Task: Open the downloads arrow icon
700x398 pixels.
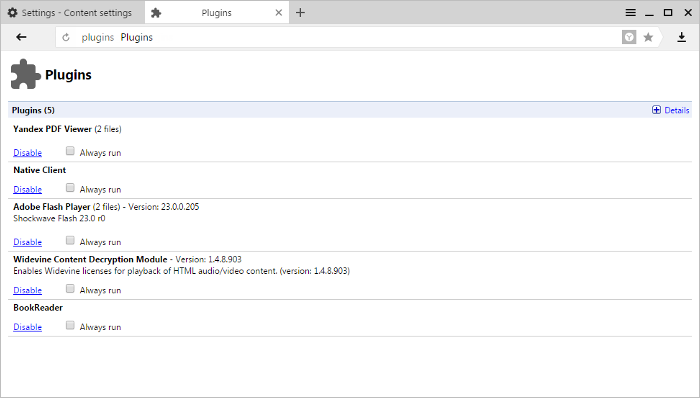Action: point(681,37)
